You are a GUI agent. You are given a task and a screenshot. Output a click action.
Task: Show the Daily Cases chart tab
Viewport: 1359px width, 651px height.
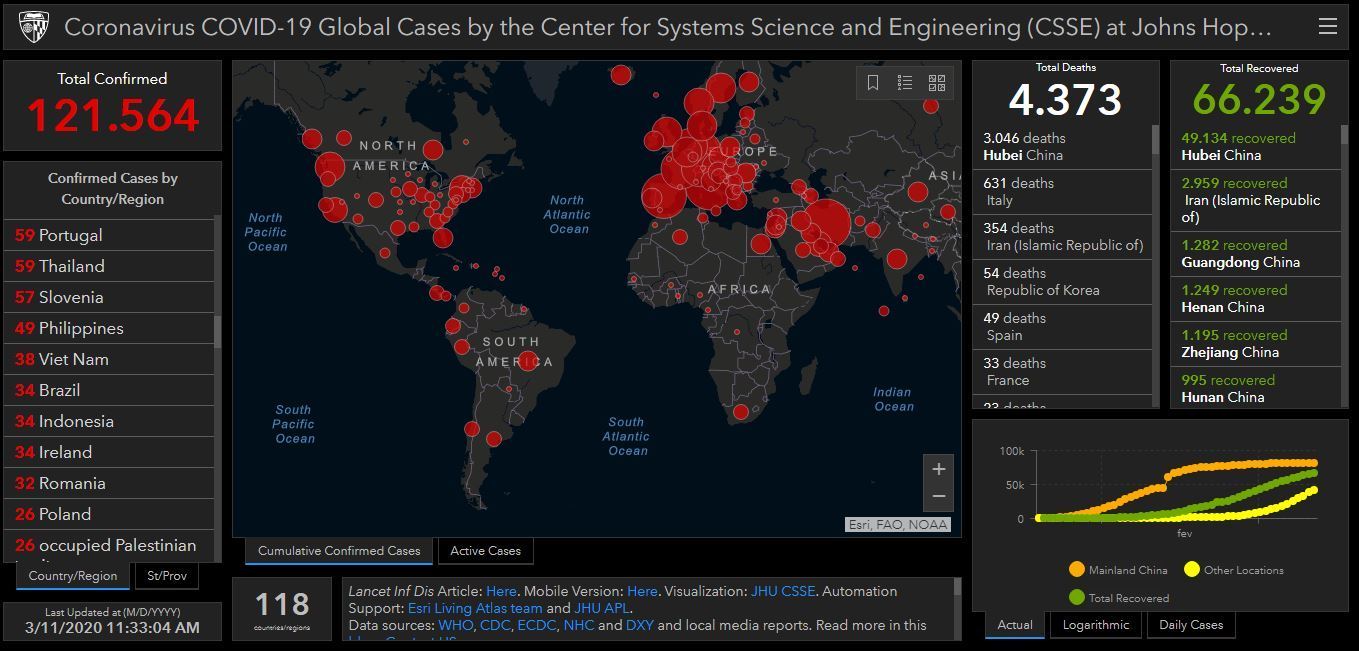tap(1191, 625)
